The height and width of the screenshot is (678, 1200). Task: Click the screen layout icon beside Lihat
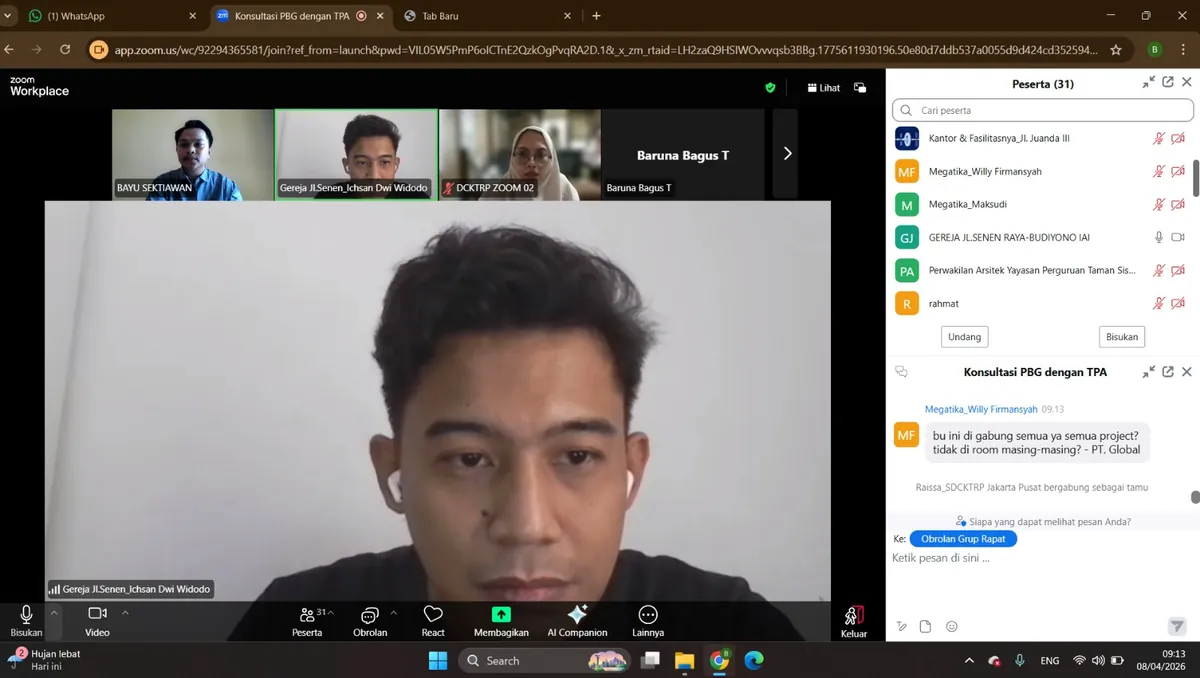click(860, 88)
